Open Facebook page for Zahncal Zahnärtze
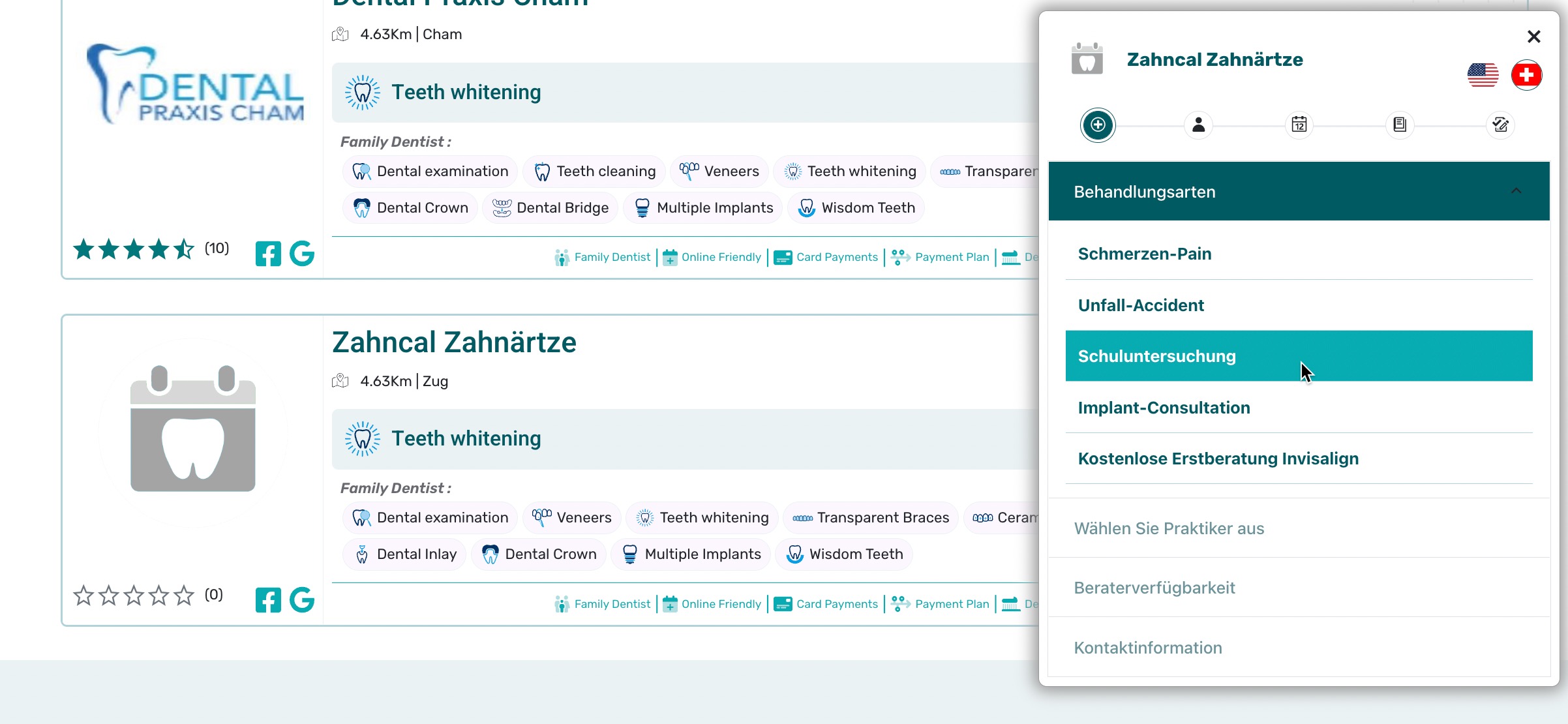This screenshot has width=1568, height=724. [x=268, y=600]
